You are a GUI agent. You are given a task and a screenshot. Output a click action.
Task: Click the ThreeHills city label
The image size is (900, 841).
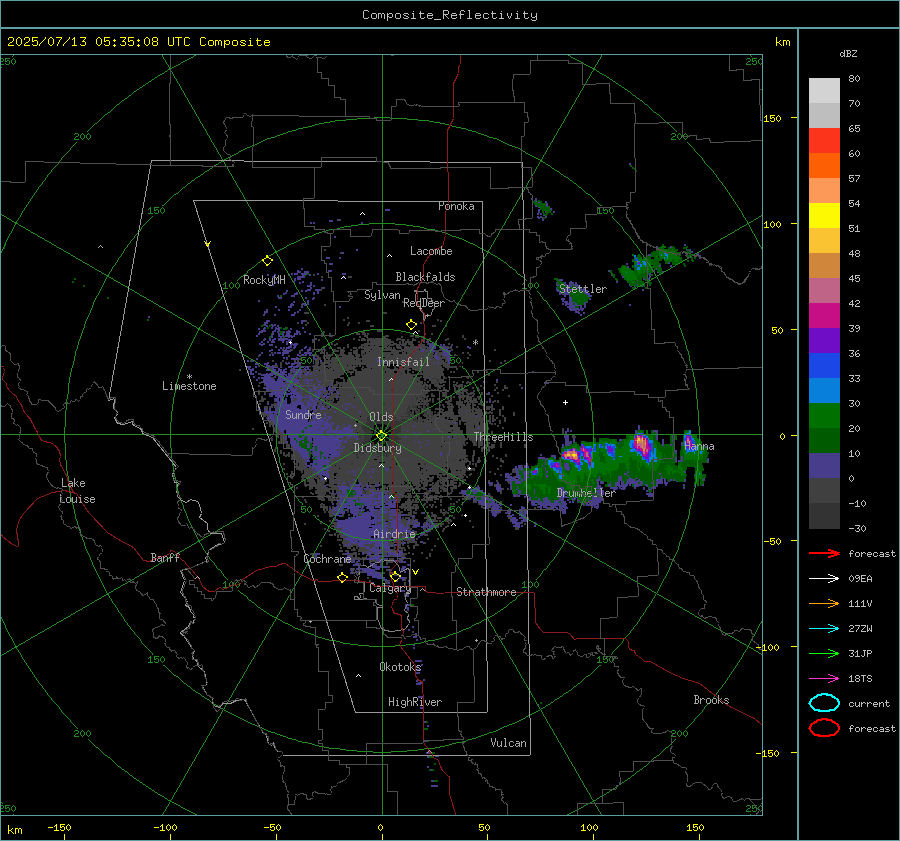(503, 437)
